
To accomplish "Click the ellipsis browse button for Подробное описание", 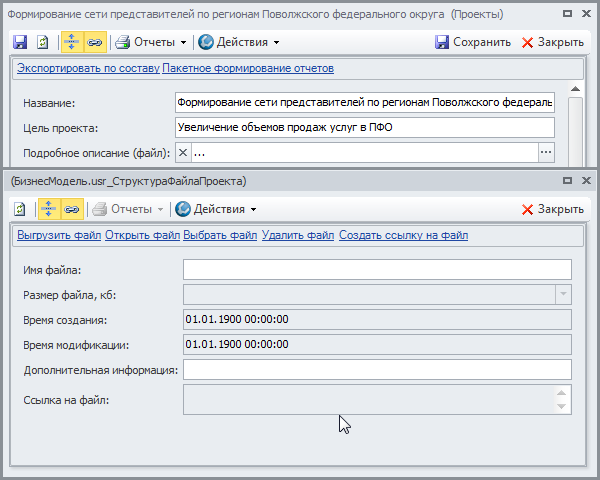I will pos(545,153).
